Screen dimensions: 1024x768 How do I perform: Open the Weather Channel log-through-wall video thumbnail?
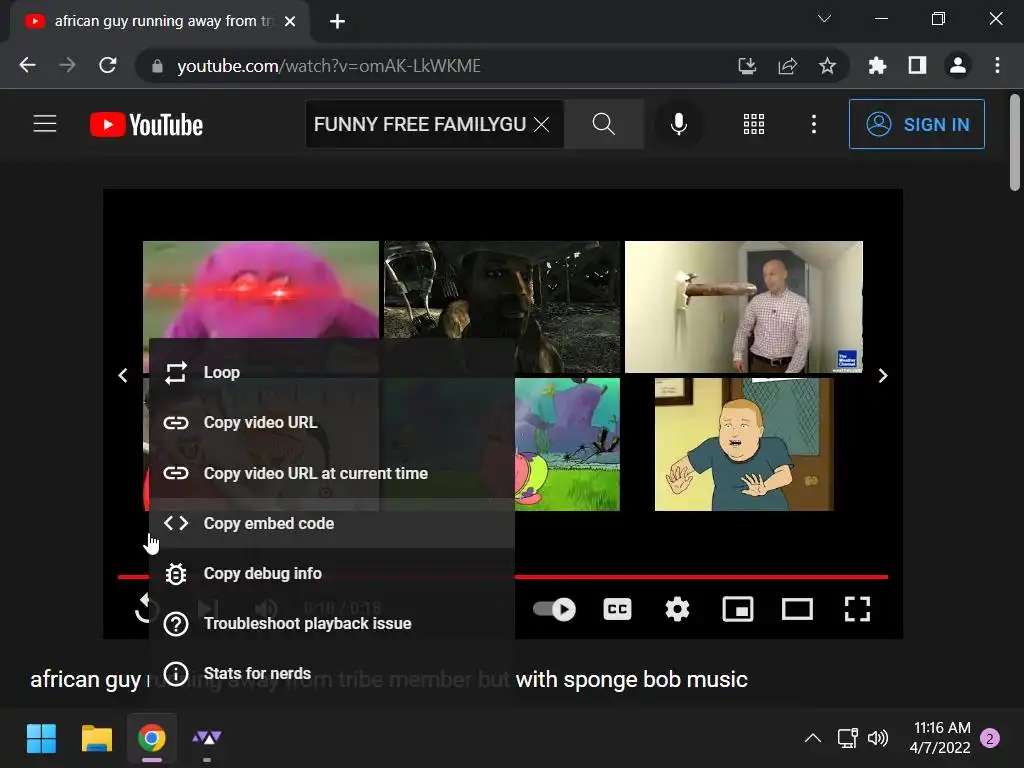(x=744, y=307)
